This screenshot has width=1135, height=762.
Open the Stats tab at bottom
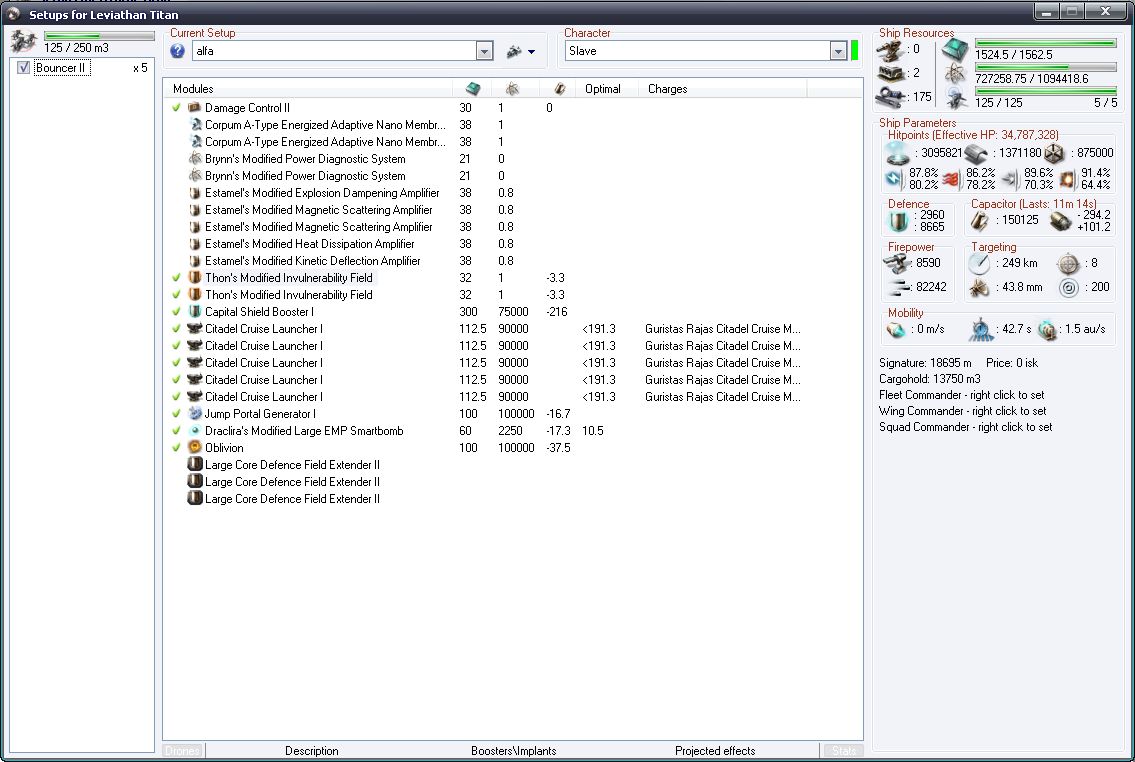click(x=843, y=750)
